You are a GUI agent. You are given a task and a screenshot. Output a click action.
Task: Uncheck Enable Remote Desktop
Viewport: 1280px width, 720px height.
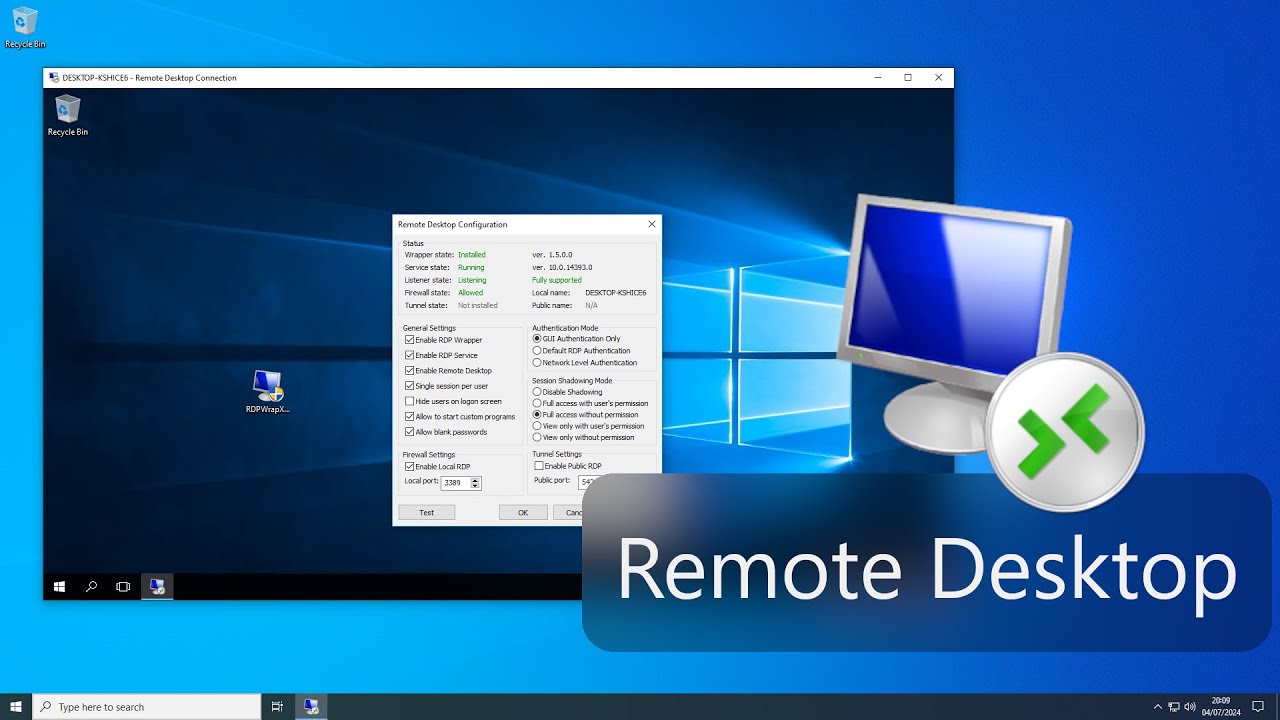pyautogui.click(x=409, y=371)
